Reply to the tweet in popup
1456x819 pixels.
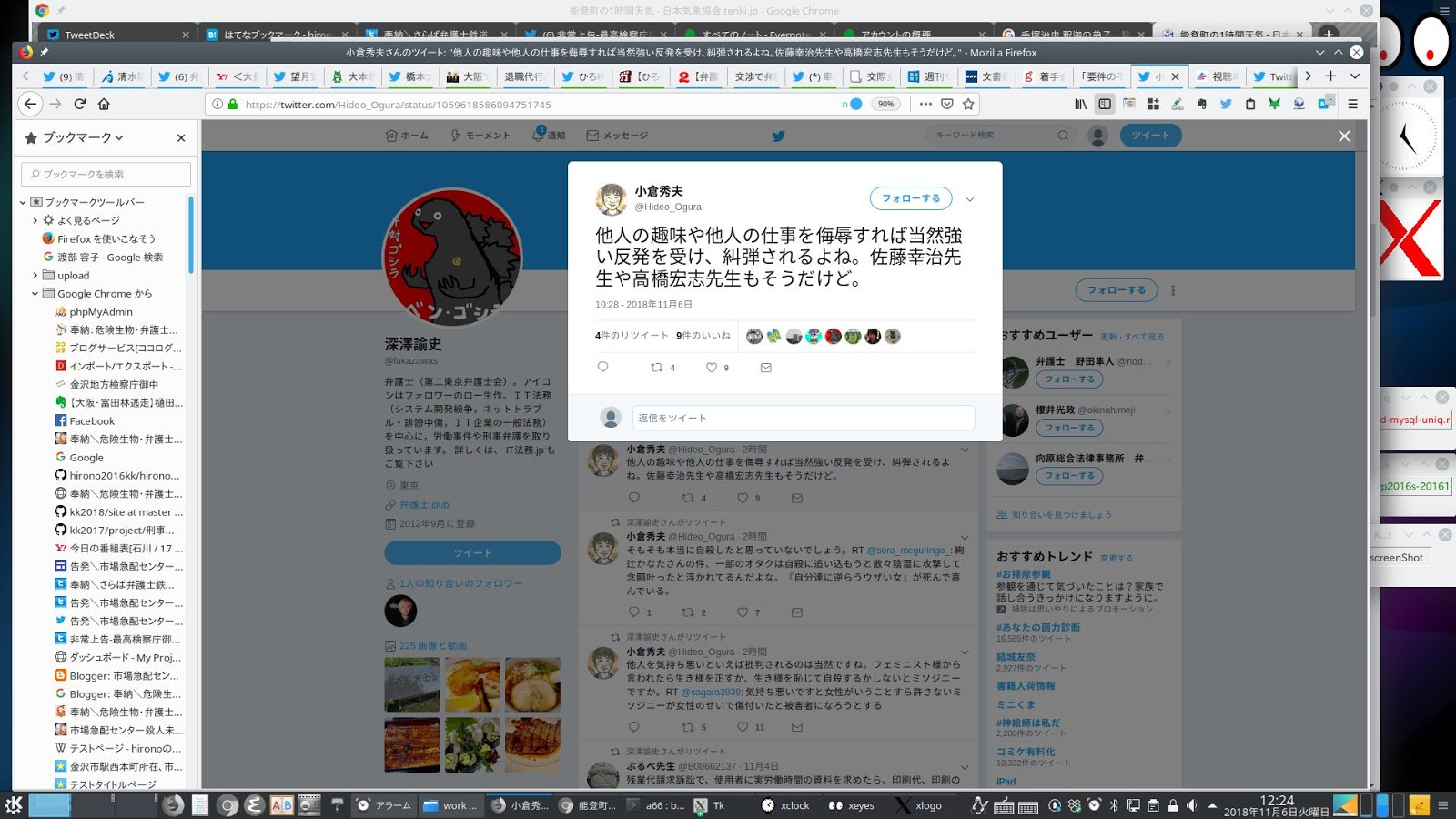click(602, 368)
